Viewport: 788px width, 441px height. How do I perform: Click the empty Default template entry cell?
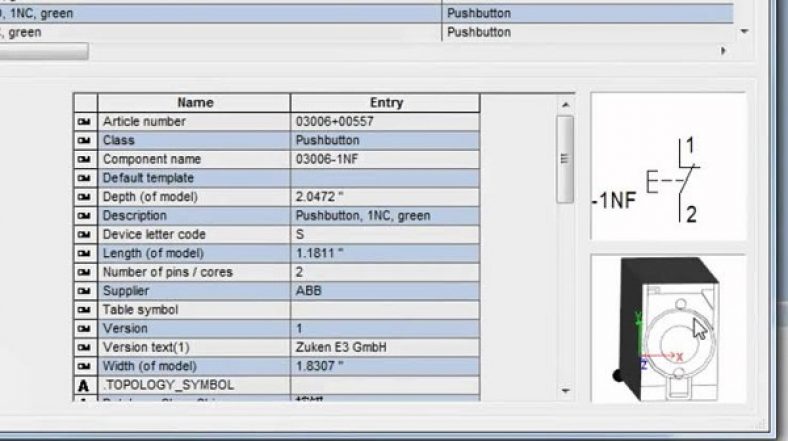(385, 178)
